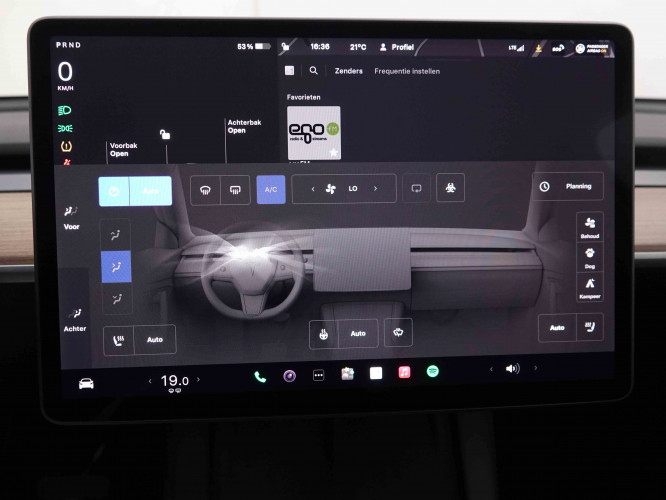Increase fan speed with right chevron
Image resolution: width=666 pixels, height=500 pixels.
click(x=375, y=188)
